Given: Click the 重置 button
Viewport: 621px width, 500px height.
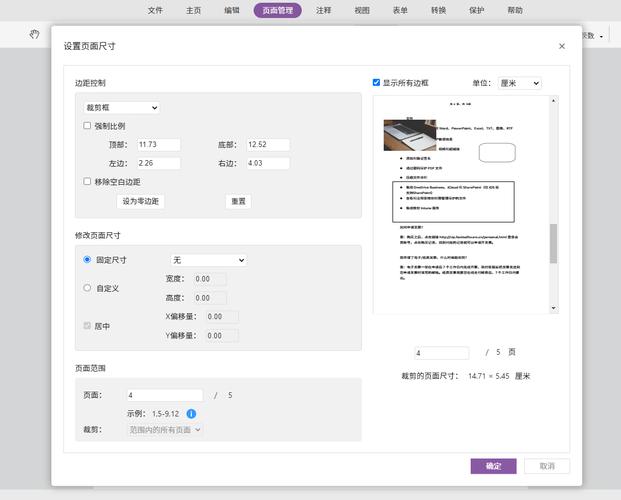Looking at the screenshot, I should click(x=238, y=201).
